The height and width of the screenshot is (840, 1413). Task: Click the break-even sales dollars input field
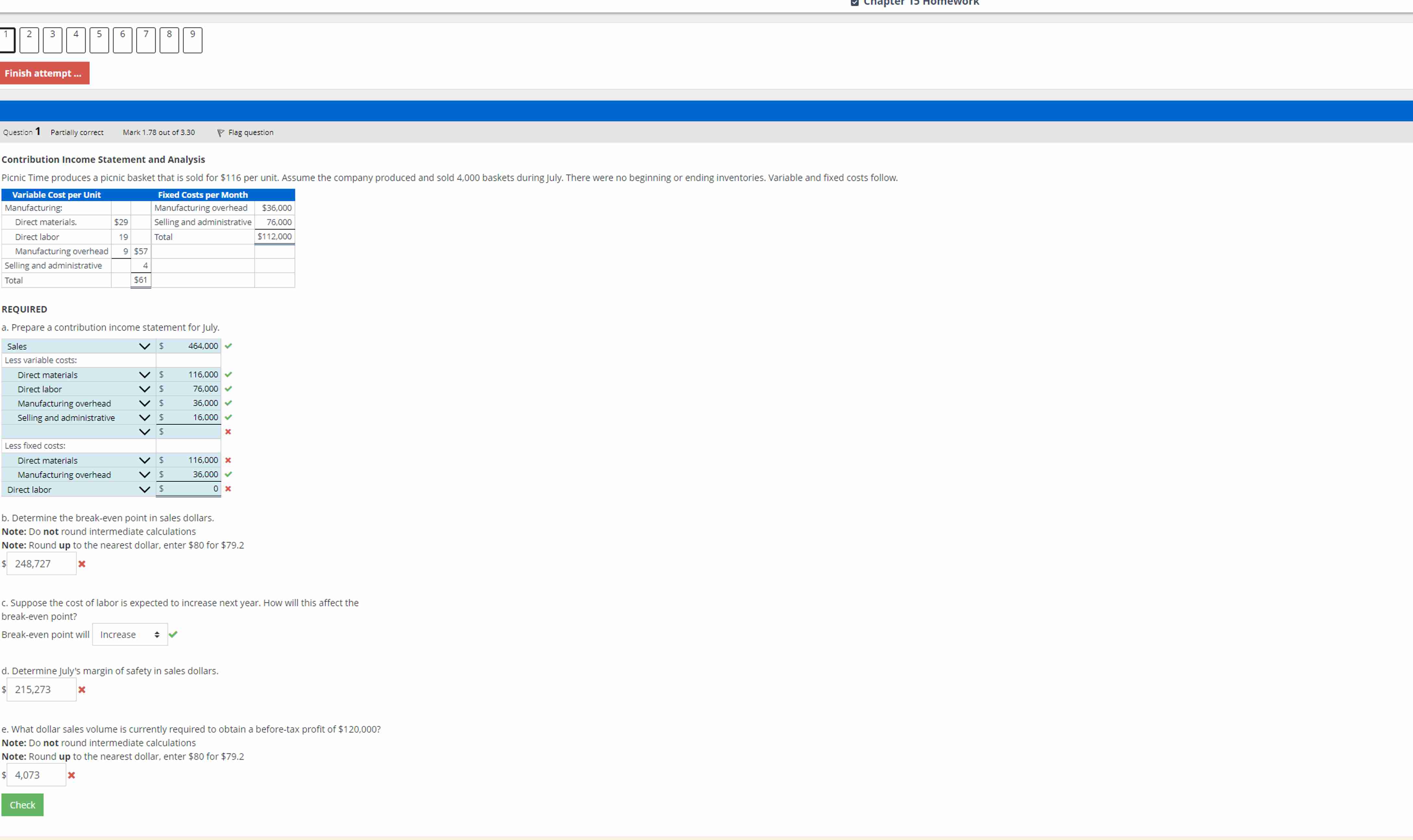[42, 564]
